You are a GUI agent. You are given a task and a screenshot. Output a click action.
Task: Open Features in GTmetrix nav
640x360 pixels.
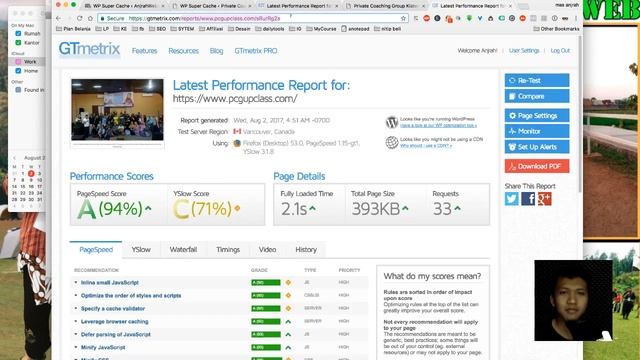point(144,51)
